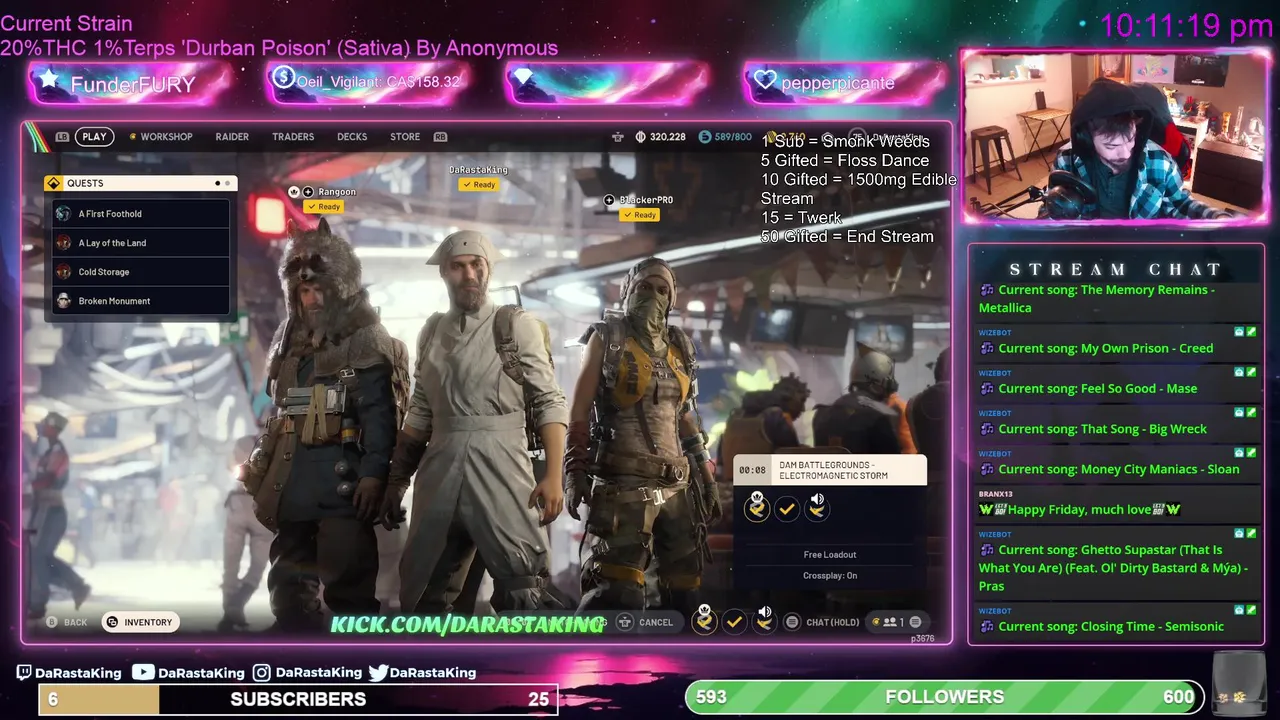Image resolution: width=1280 pixels, height=720 pixels.
Task: Open the party member count widget
Action: click(897, 622)
